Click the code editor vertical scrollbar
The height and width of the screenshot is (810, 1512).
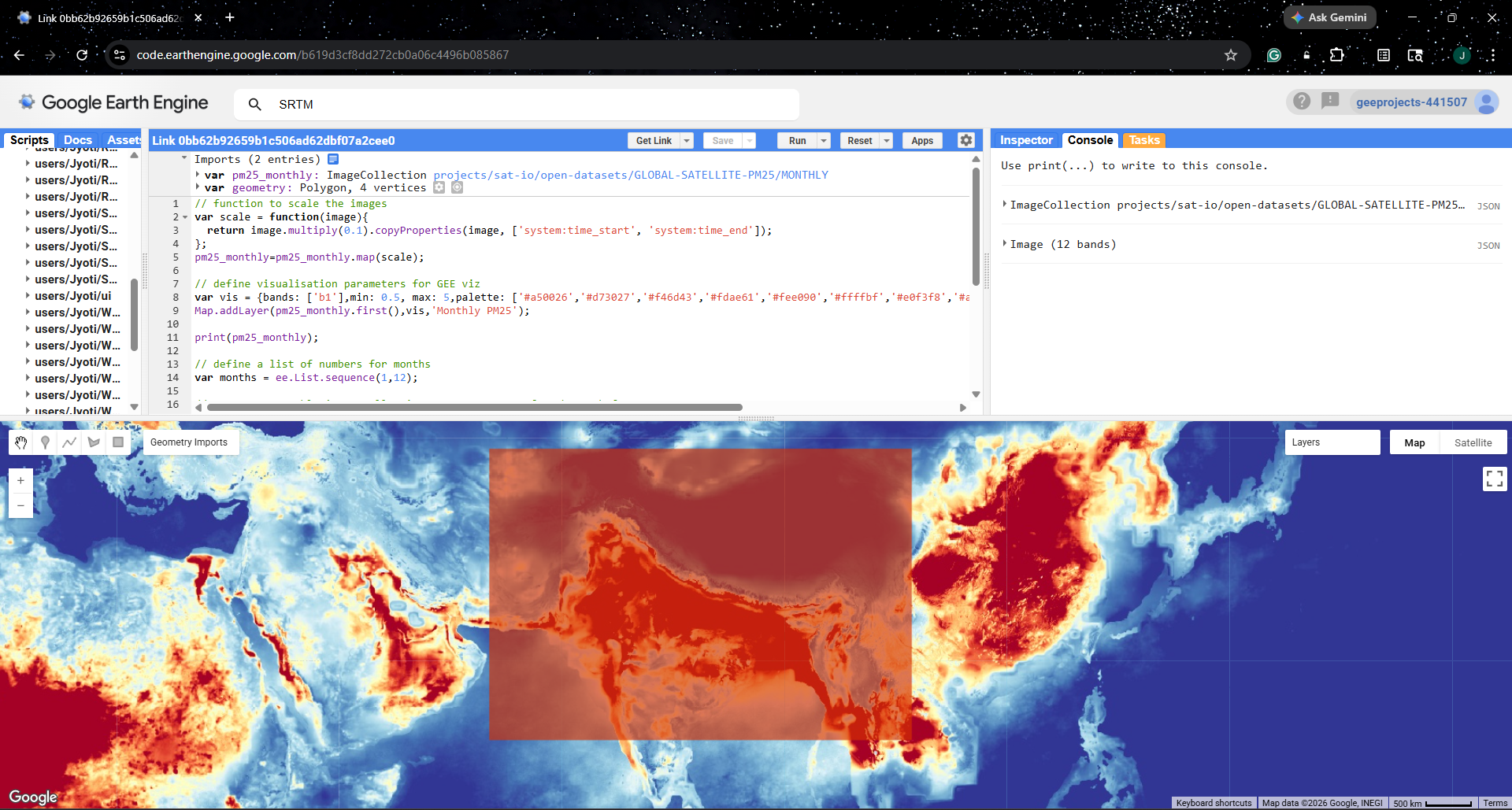click(976, 227)
